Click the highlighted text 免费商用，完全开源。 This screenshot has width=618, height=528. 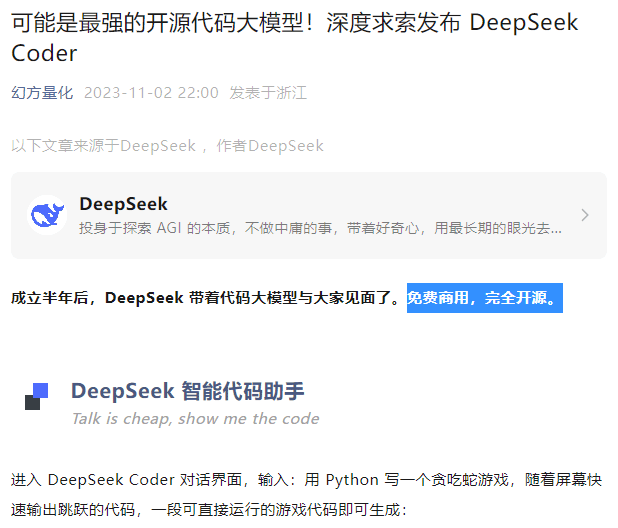[485, 298]
